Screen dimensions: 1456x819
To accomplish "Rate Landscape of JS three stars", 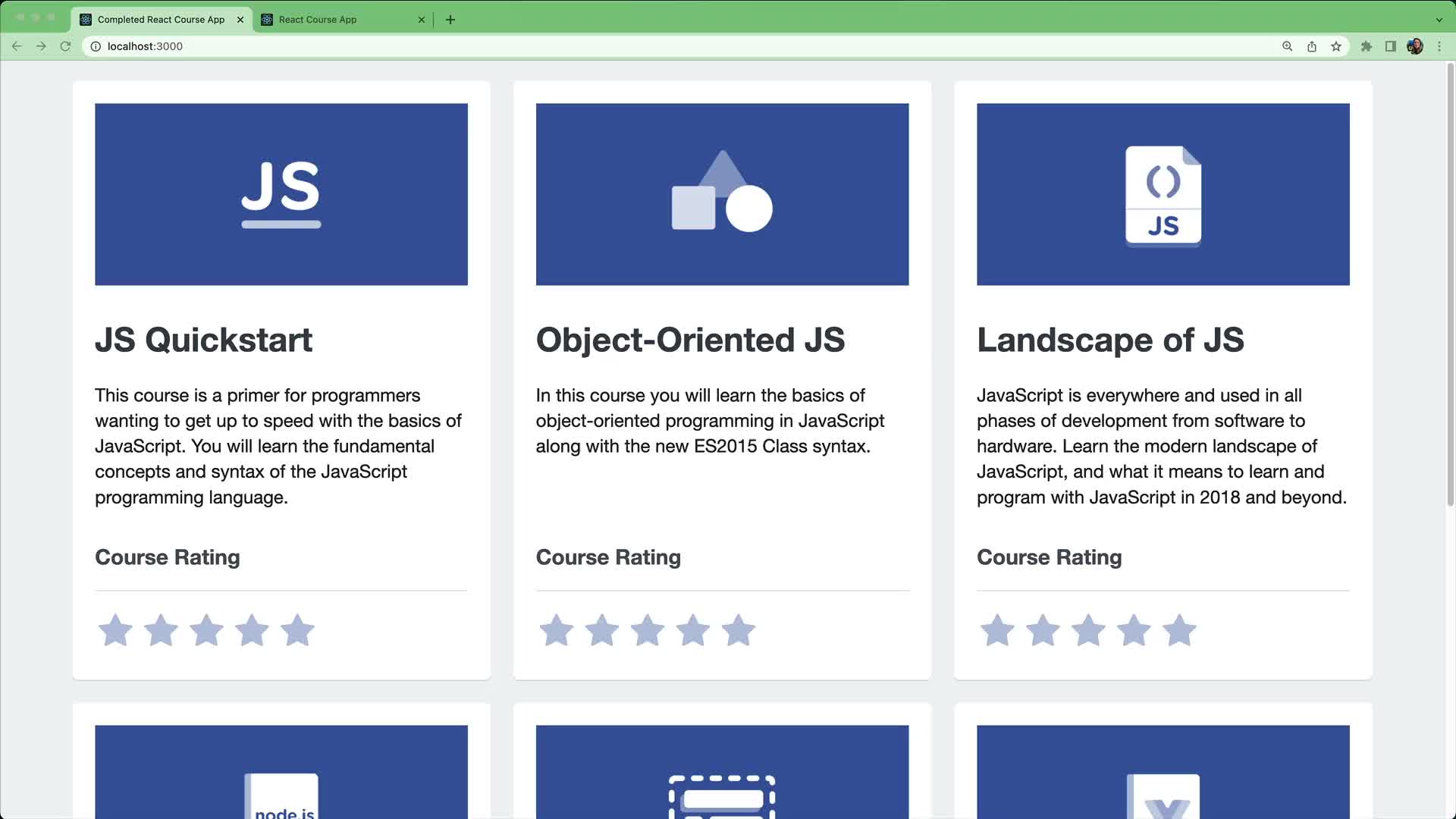I will tap(1089, 630).
